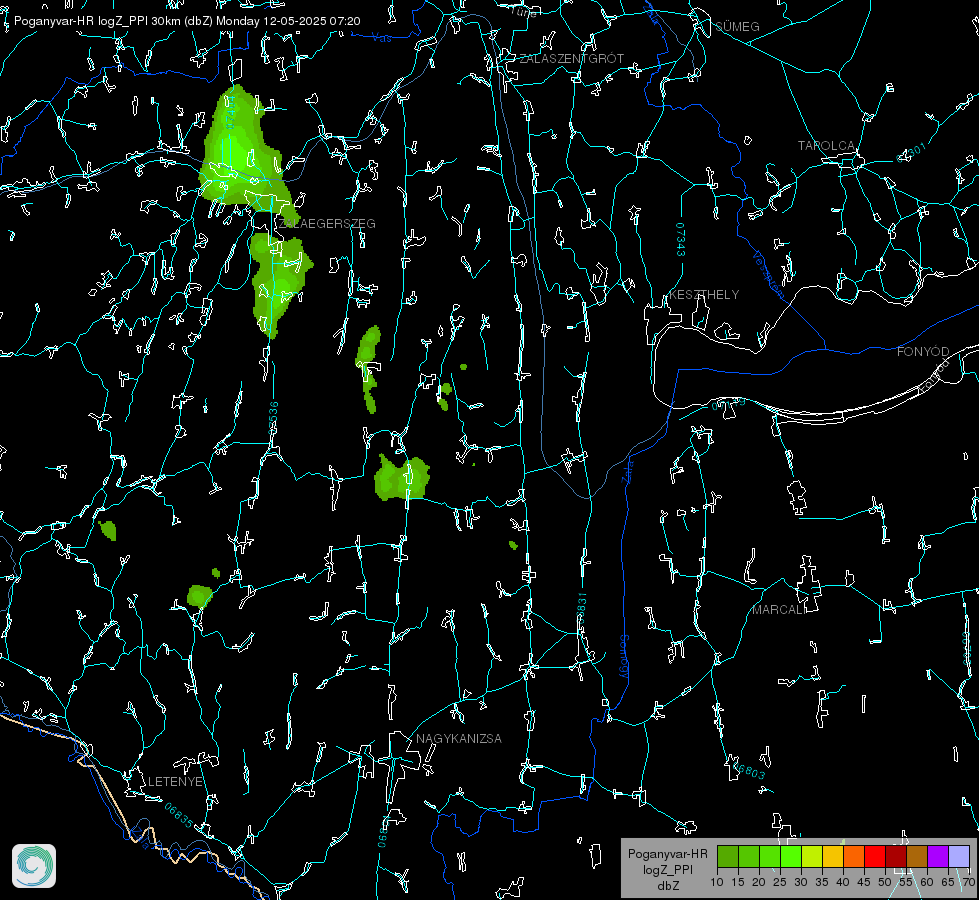Select the NAGYKANIZSA city label
The width and height of the screenshot is (979, 900).
(459, 739)
